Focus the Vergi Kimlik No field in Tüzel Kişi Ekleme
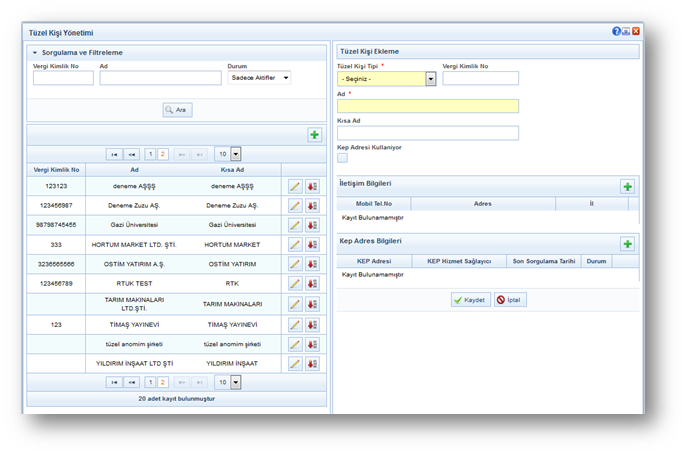Screen dimensions: 687x456 (x=480, y=78)
